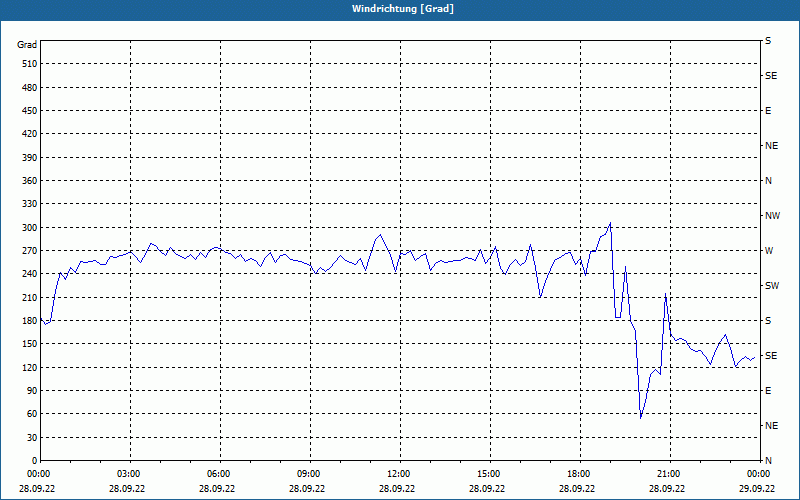This screenshot has height=500, width=800.
Task: Select the 15:00 time label
Action: pyautogui.click(x=489, y=474)
